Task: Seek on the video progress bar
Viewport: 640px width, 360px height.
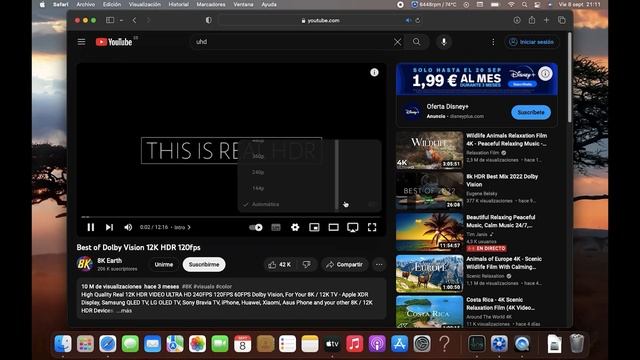Action: 231,217
